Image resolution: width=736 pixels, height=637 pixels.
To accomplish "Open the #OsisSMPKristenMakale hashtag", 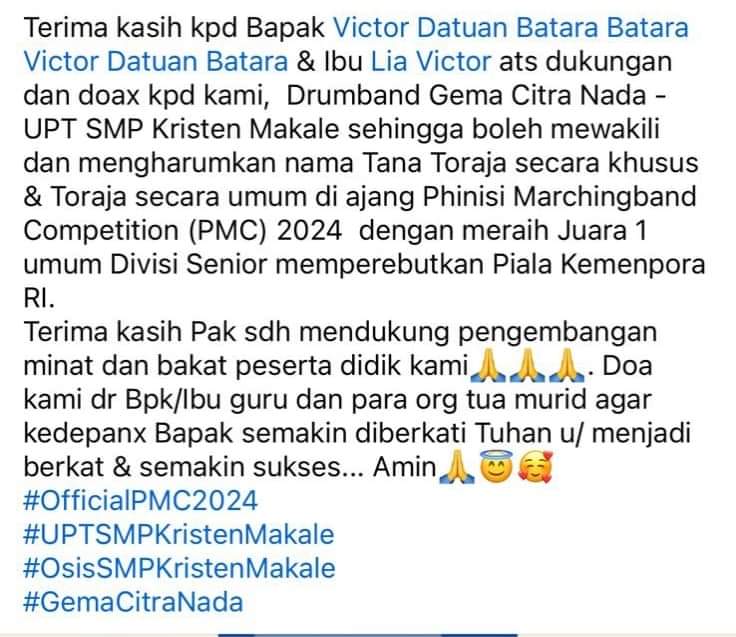I will pyautogui.click(x=179, y=568).
